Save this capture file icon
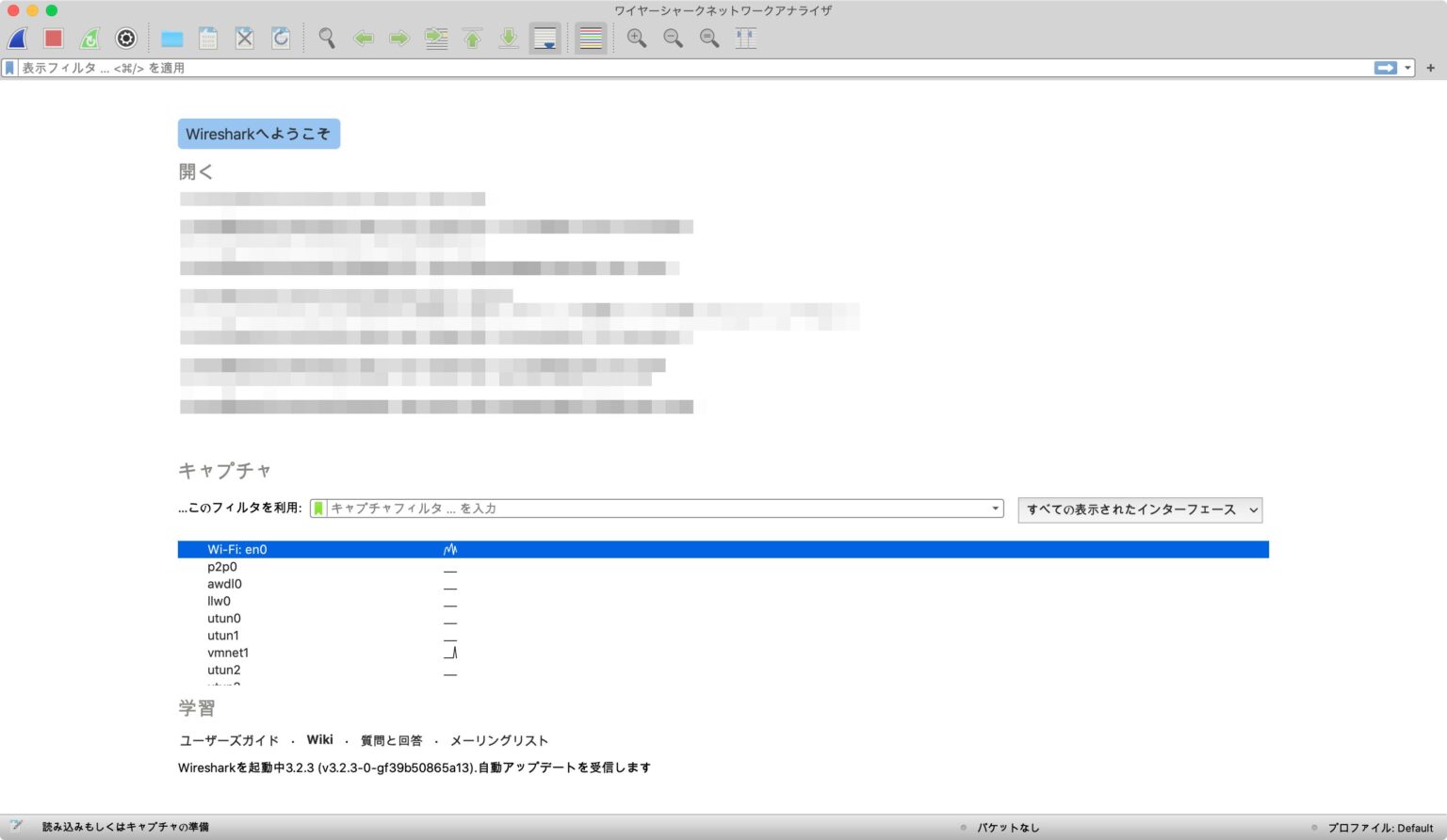The height and width of the screenshot is (840, 1447). pyautogui.click(x=208, y=39)
